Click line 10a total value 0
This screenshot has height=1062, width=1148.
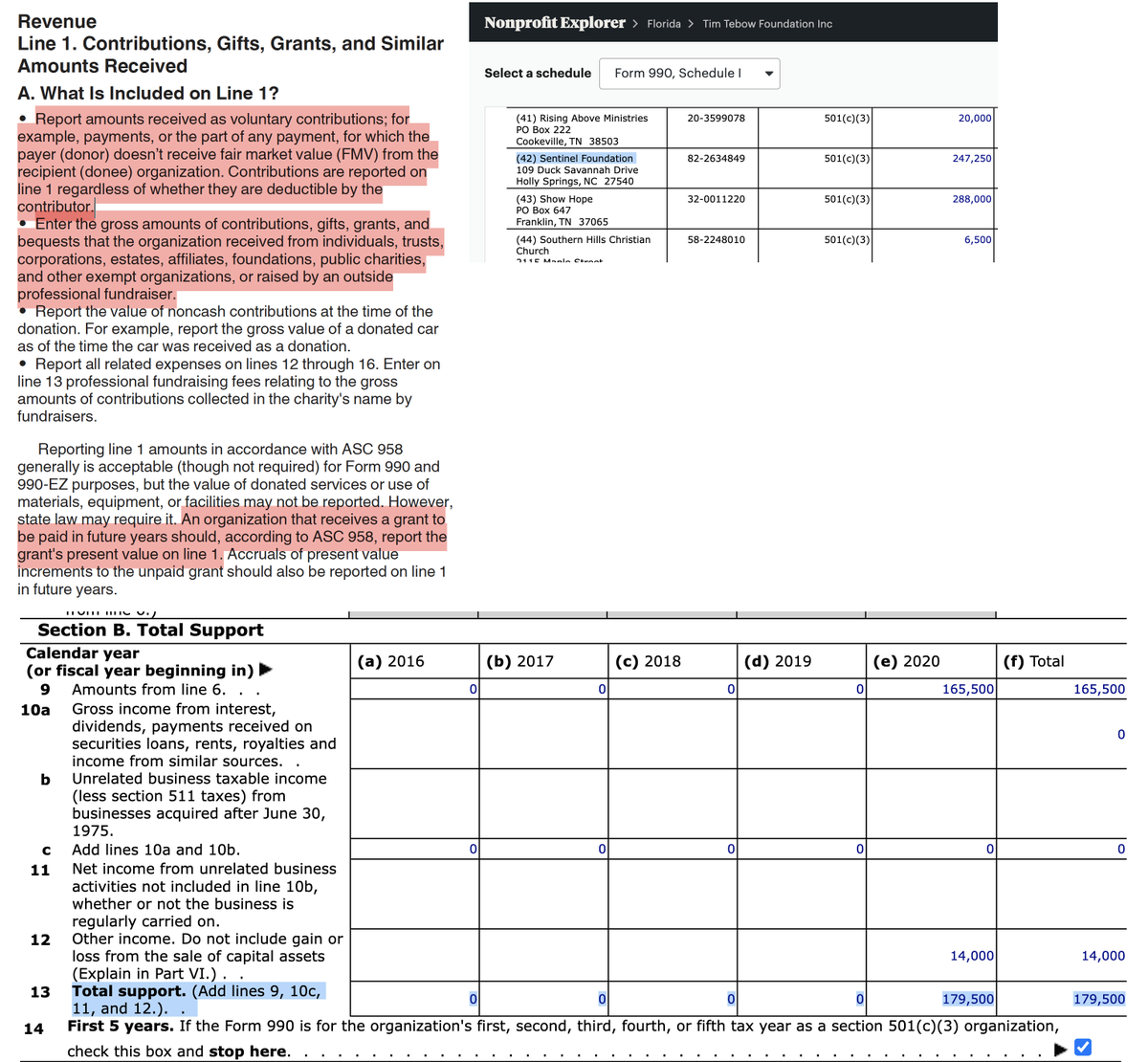[1121, 734]
